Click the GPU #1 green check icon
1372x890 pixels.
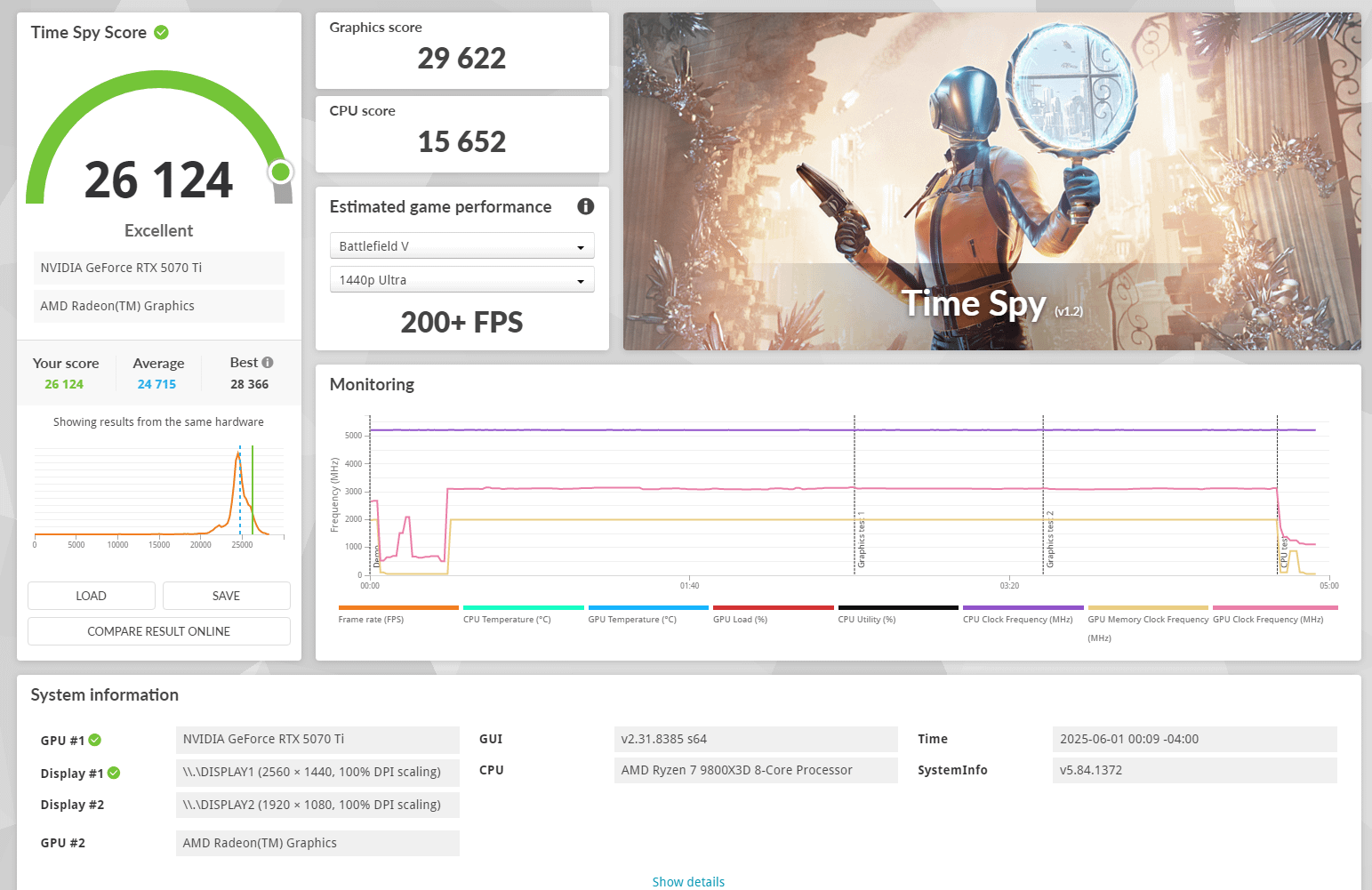95,740
